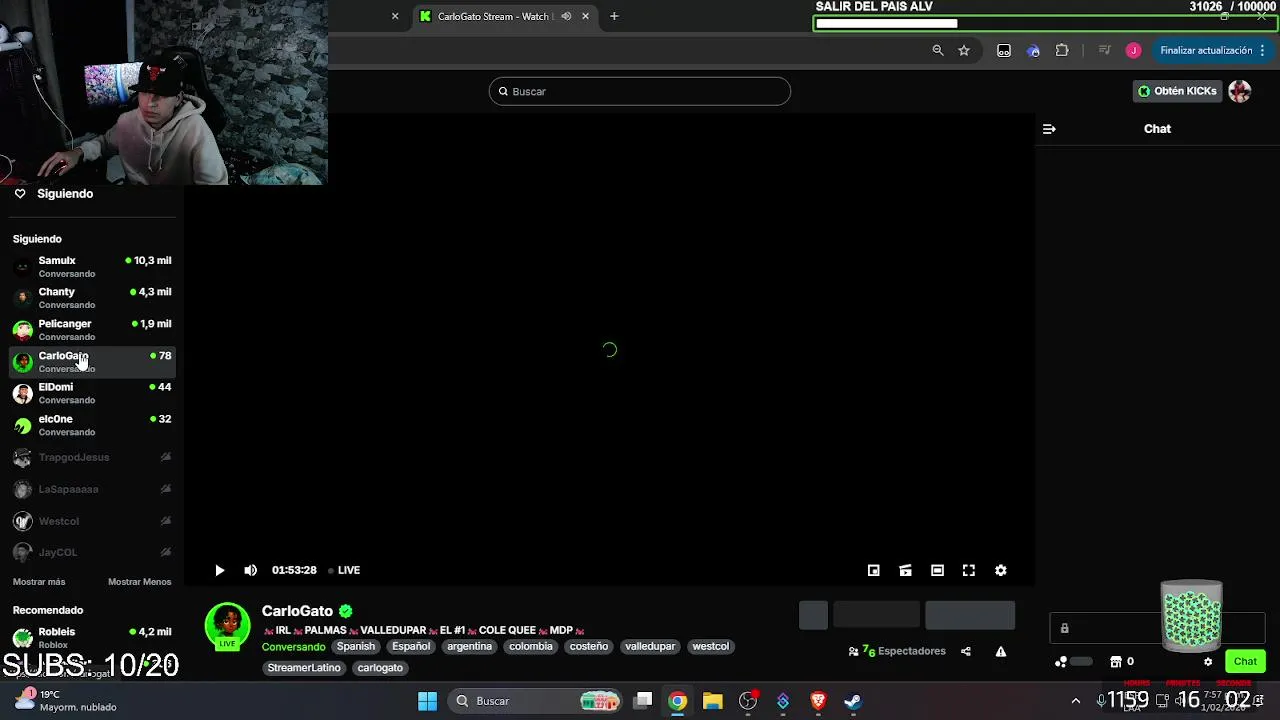Bookmark this page with the star icon
This screenshot has height=720, width=1280.
tap(964, 50)
